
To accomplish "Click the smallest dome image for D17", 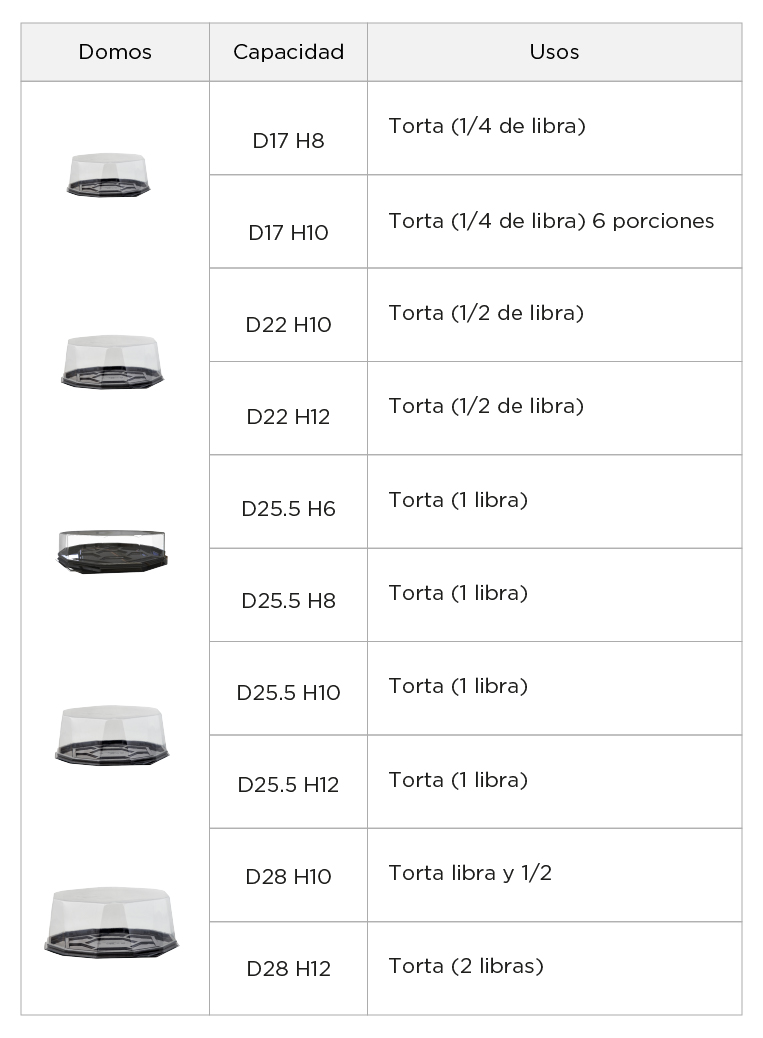I will pyautogui.click(x=109, y=175).
